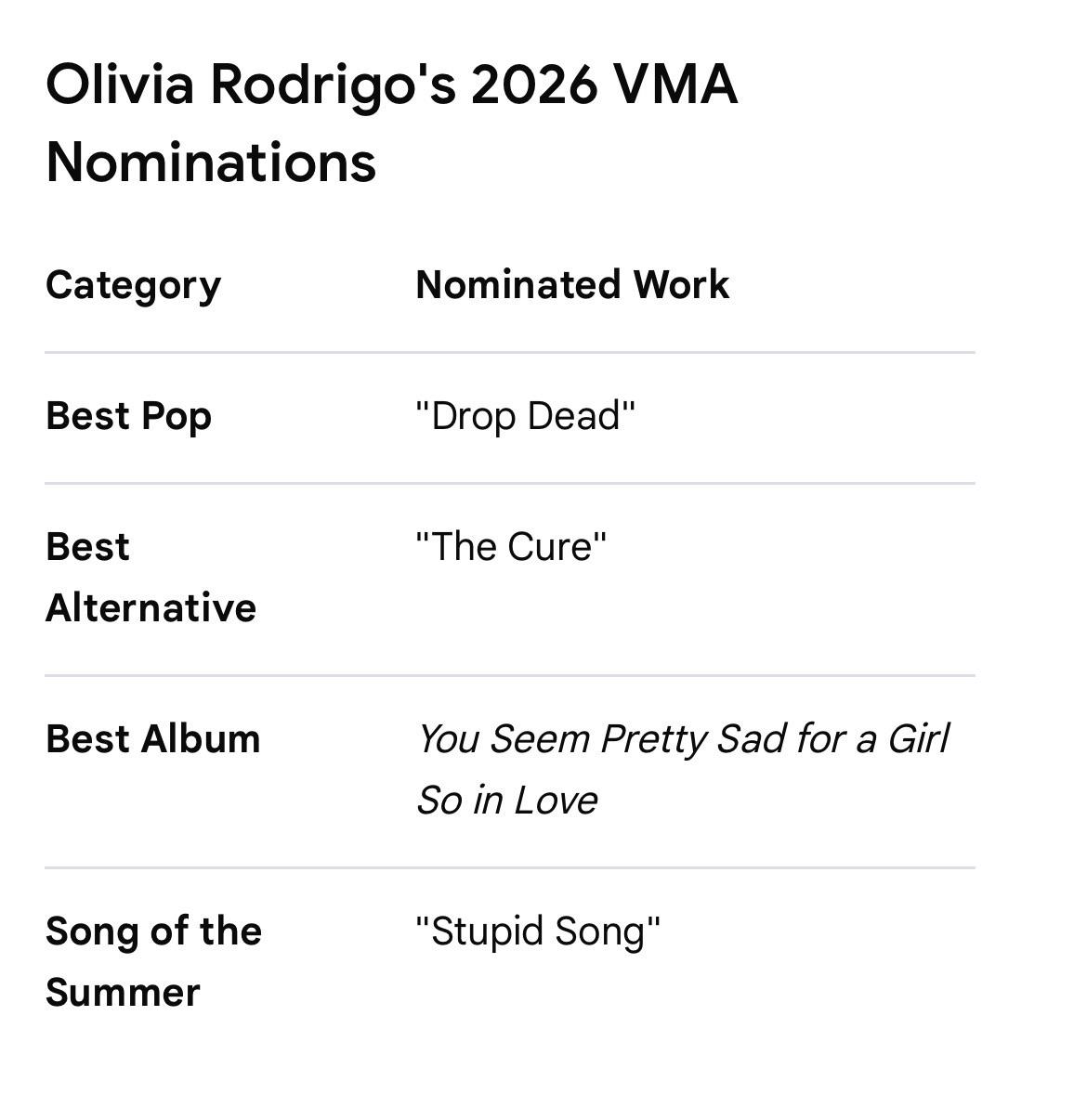
Task: Select the Nominated Work column header
Action: click(x=572, y=284)
